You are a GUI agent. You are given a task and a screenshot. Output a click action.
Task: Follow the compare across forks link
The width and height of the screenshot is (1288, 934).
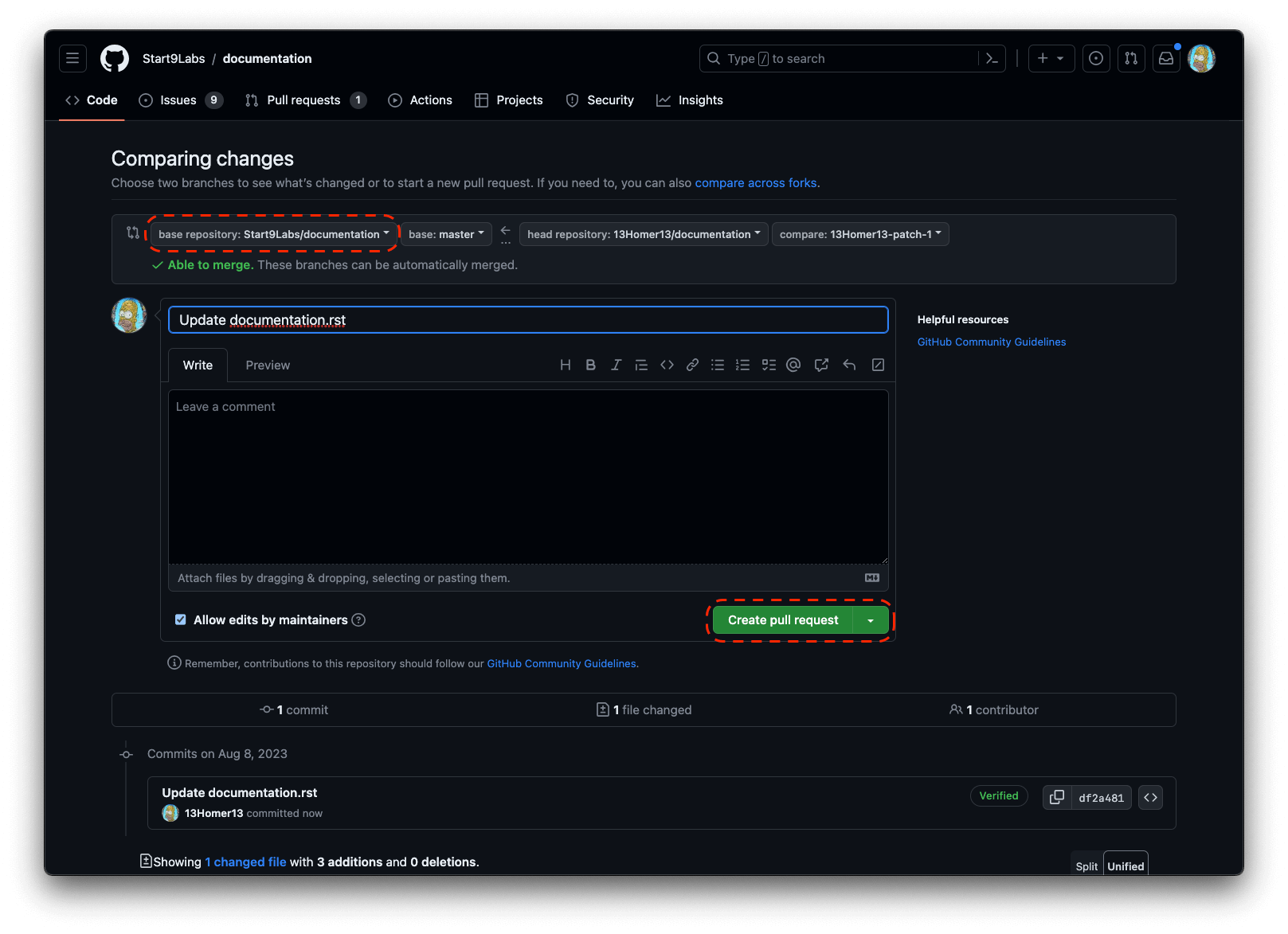755,183
